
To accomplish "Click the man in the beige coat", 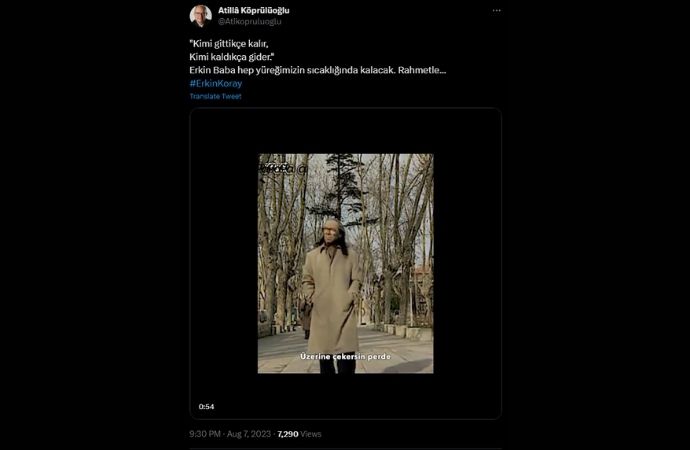I will pos(332,295).
